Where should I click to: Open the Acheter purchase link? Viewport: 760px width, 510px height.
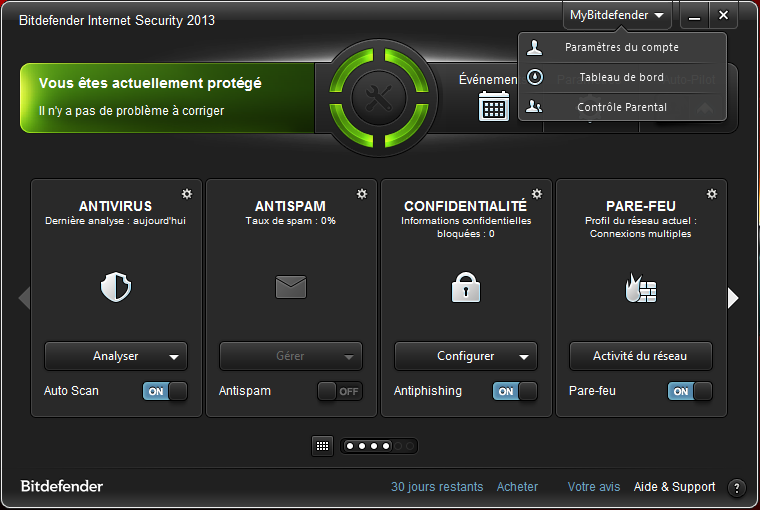pyautogui.click(x=517, y=487)
